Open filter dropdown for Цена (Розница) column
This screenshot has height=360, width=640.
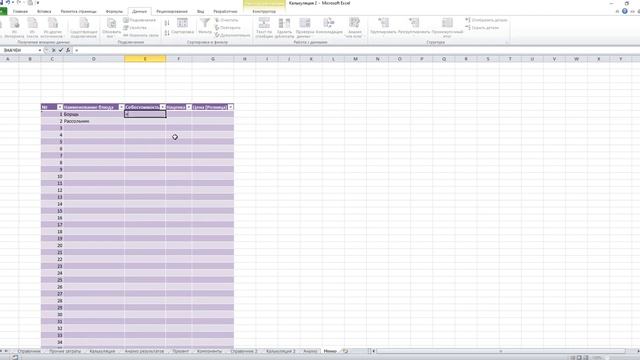click(231, 107)
